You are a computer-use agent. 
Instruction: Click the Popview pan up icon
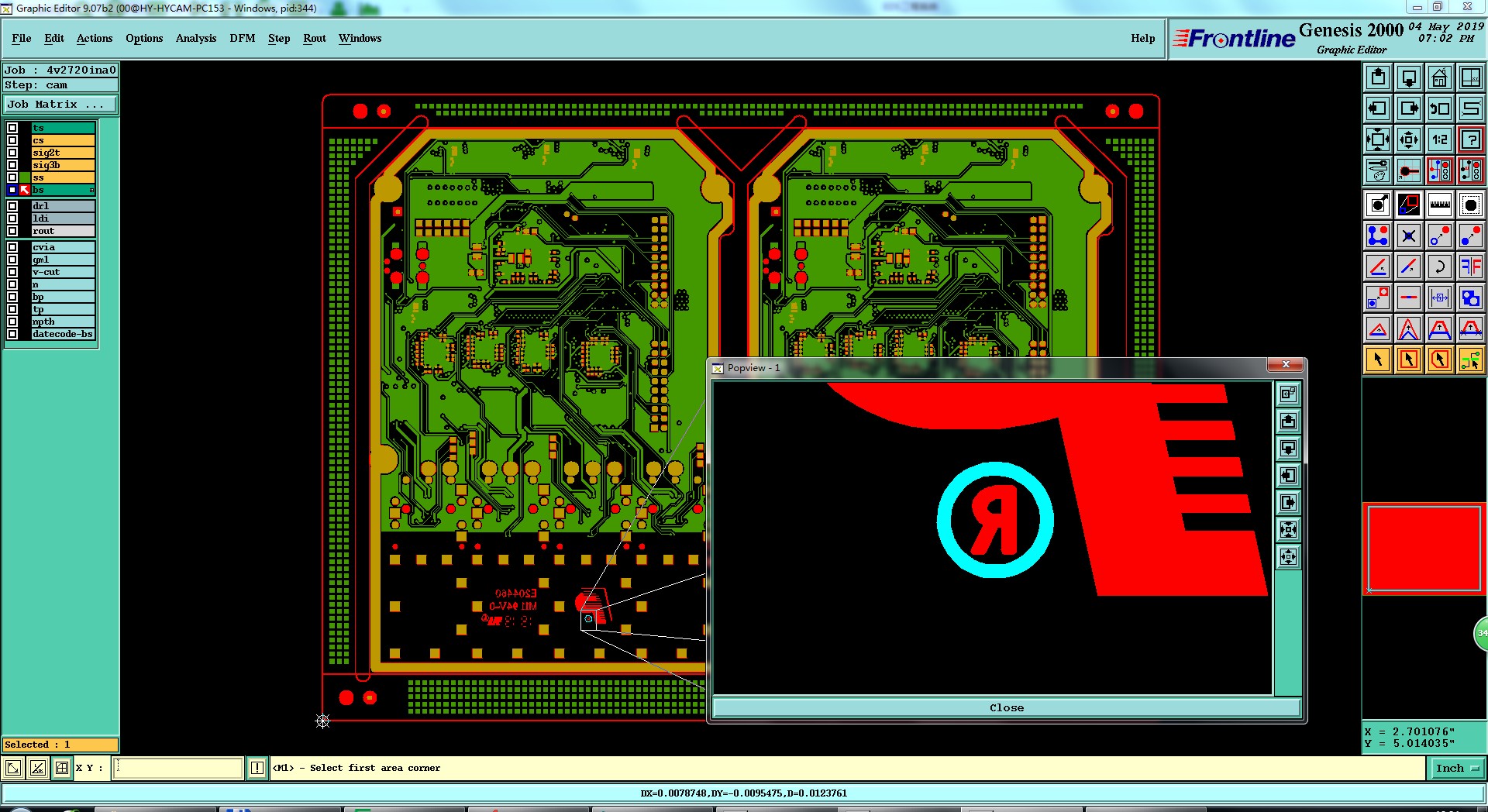pos(1288,421)
